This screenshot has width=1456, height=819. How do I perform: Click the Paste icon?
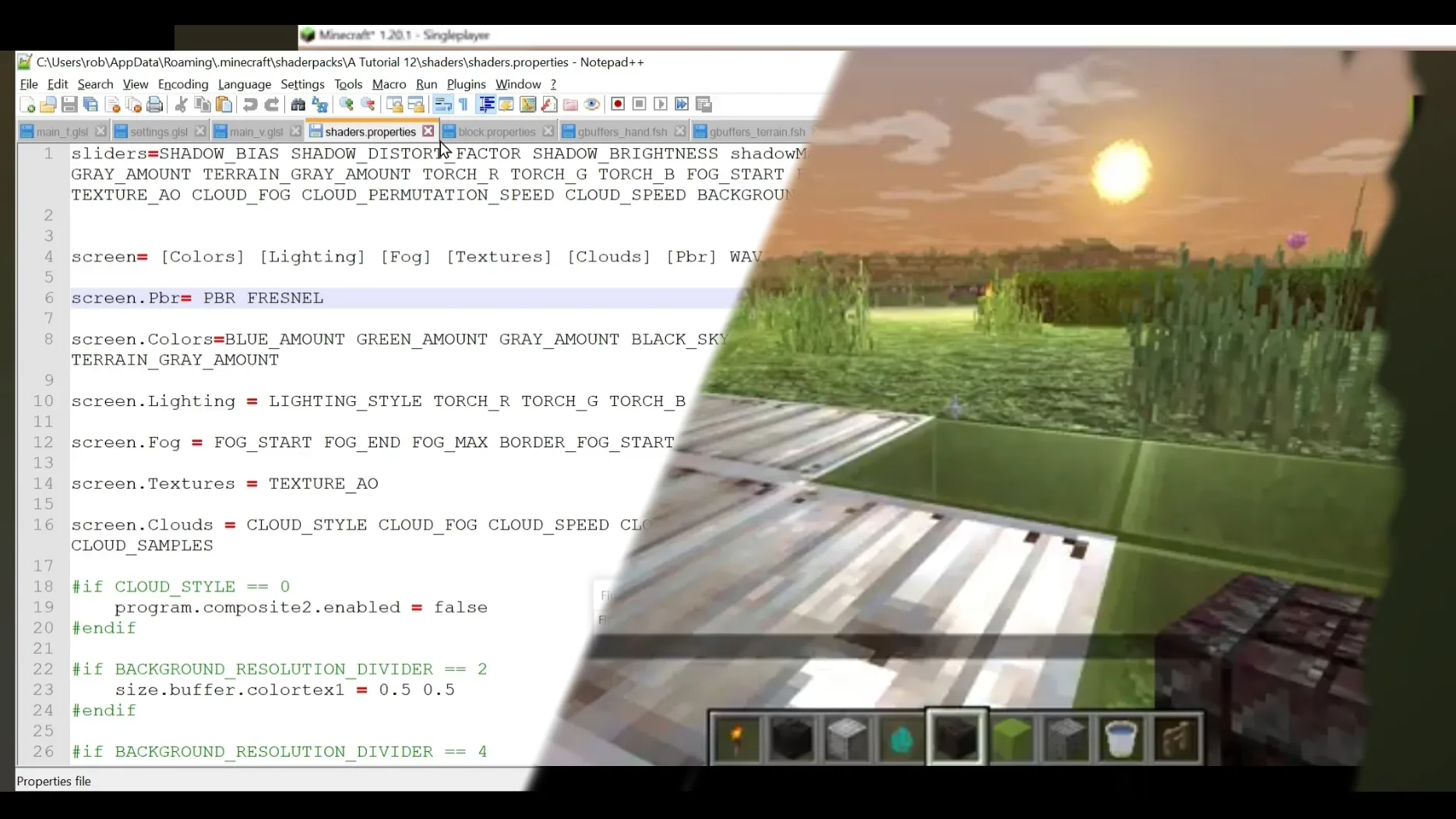coord(224,104)
